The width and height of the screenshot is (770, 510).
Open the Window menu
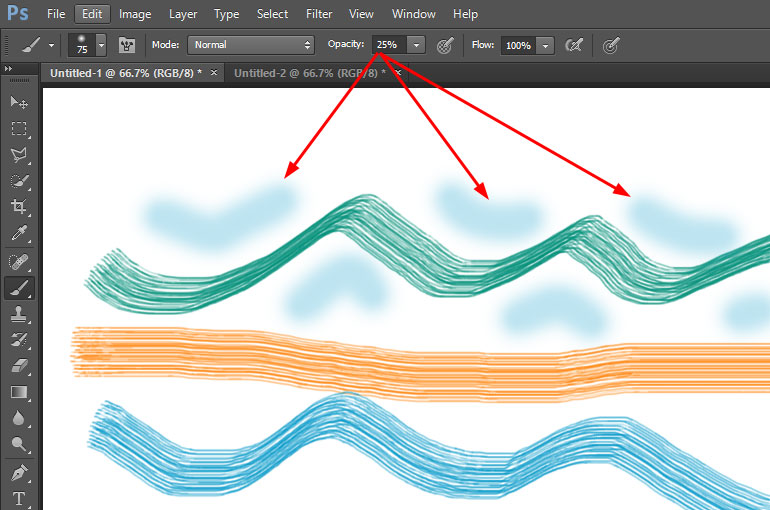(x=413, y=14)
